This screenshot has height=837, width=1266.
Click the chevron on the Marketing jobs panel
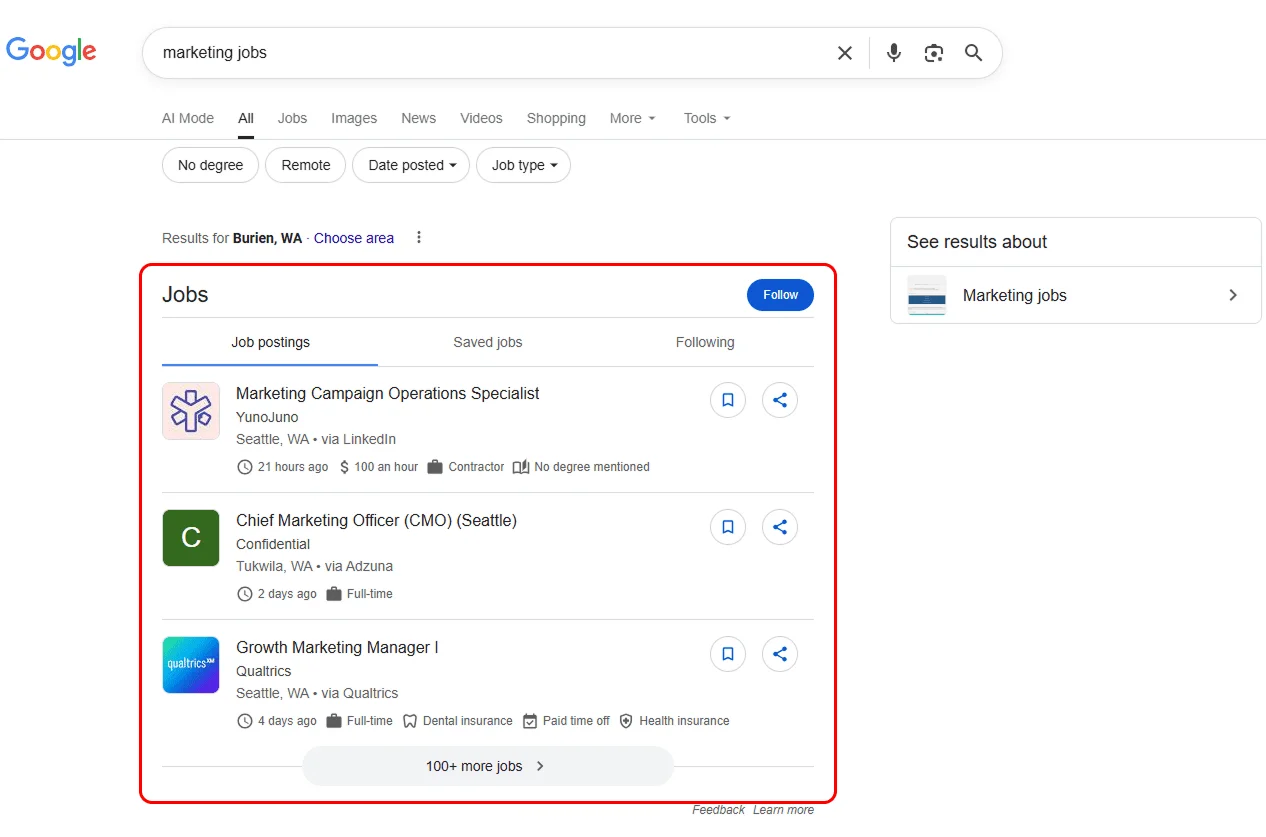pyautogui.click(x=1232, y=295)
